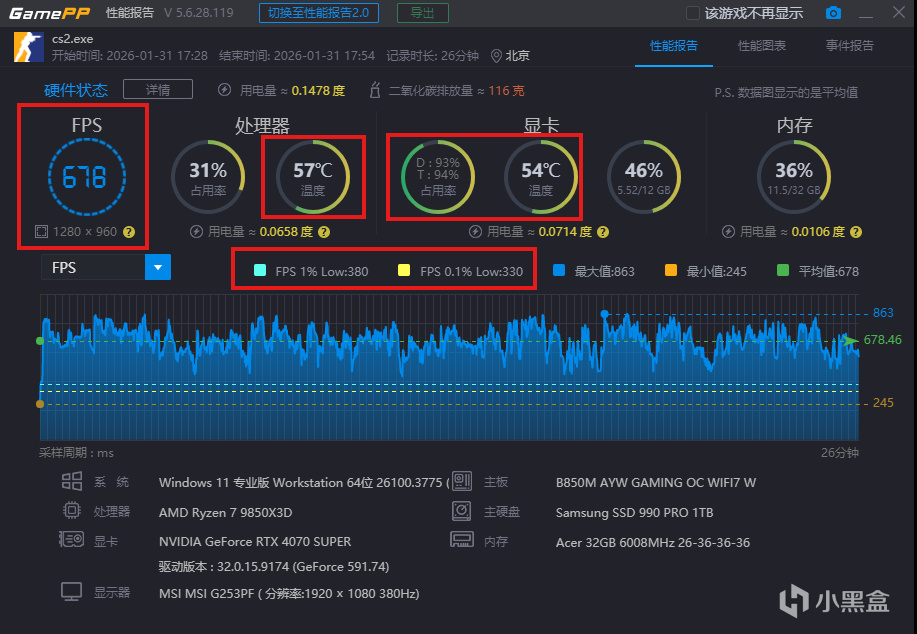
Task: Click the processor chip icon beside 处理器
Action: [72, 511]
